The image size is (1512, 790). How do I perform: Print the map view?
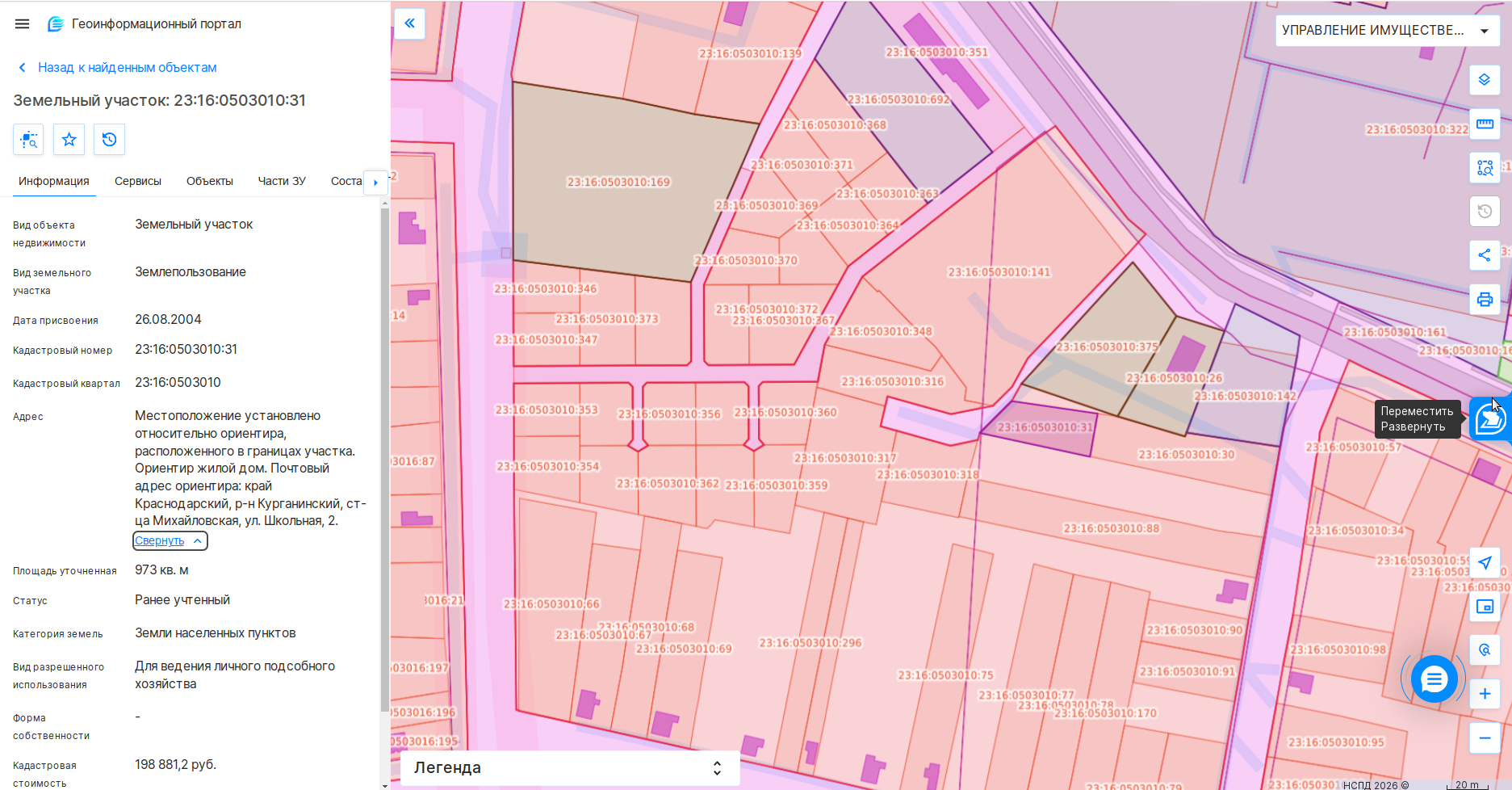coord(1485,300)
